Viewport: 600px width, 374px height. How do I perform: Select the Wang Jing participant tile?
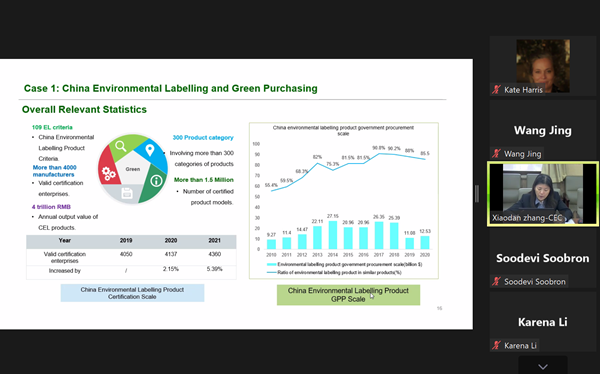pyautogui.click(x=543, y=130)
